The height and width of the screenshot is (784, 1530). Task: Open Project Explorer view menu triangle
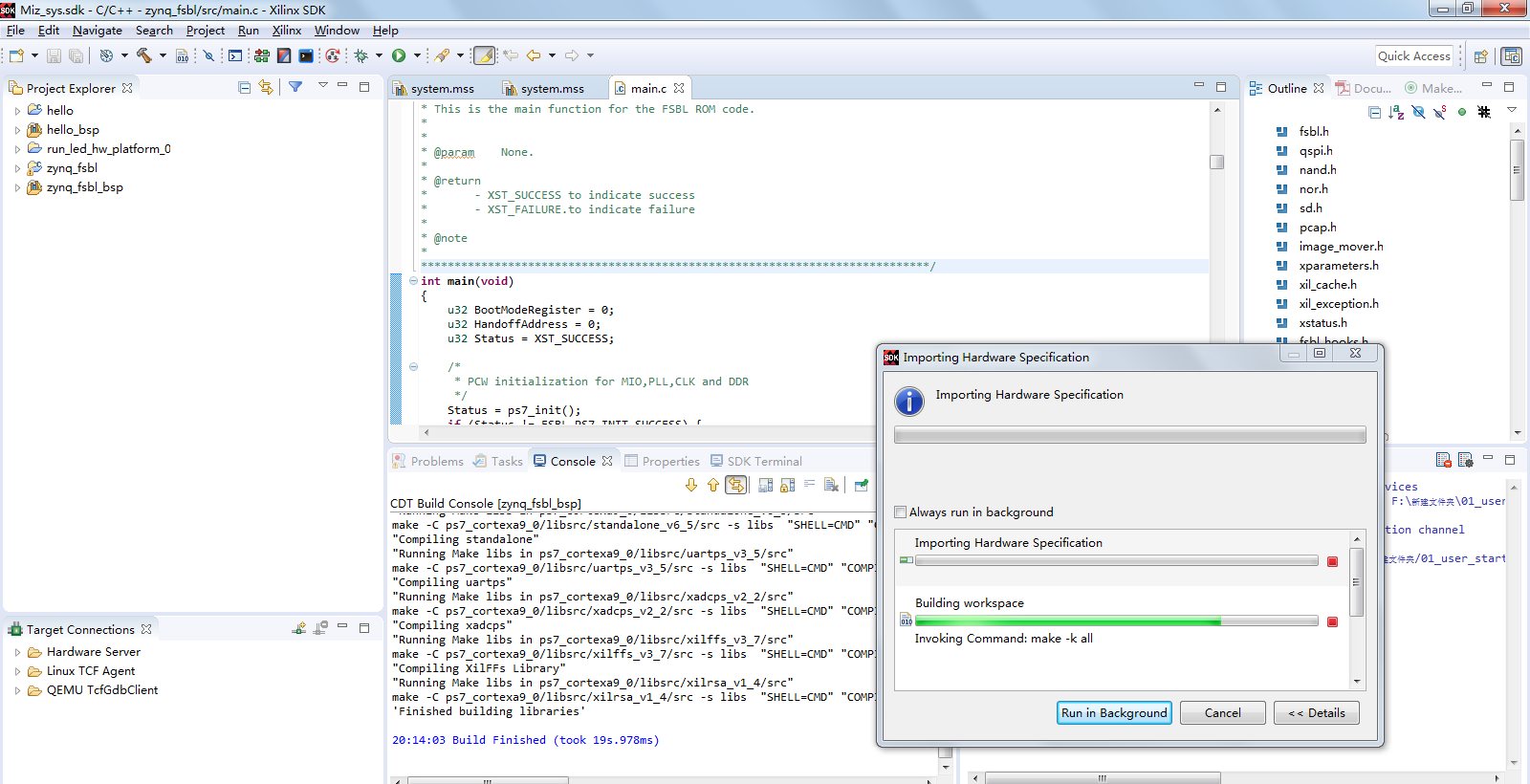[x=322, y=86]
